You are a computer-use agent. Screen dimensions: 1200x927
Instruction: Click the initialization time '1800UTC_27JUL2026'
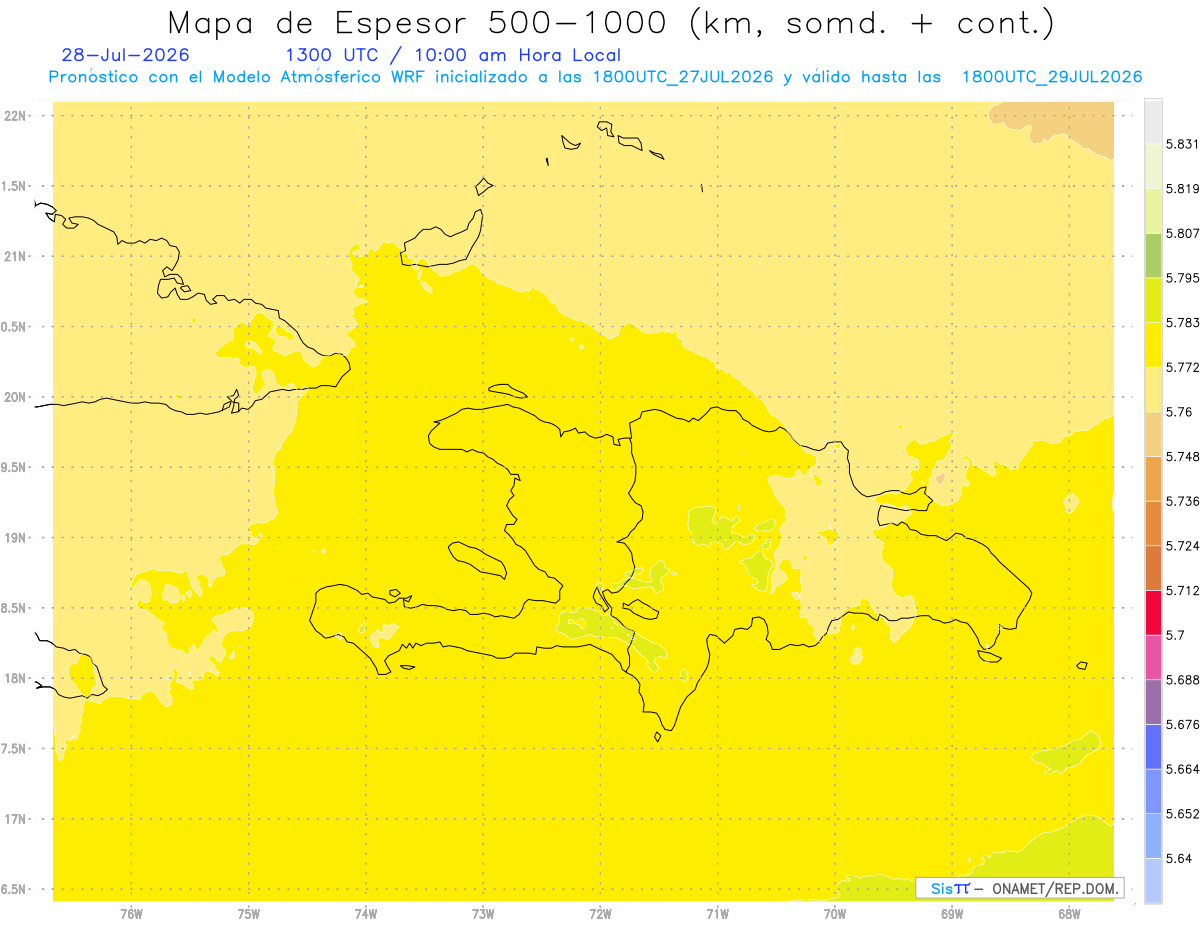(682, 77)
